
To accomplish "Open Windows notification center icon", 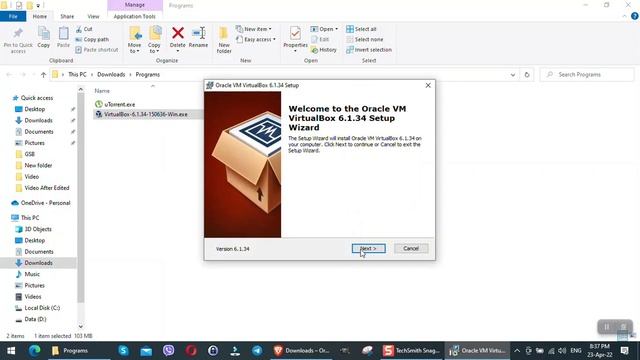I will click(624, 351).
